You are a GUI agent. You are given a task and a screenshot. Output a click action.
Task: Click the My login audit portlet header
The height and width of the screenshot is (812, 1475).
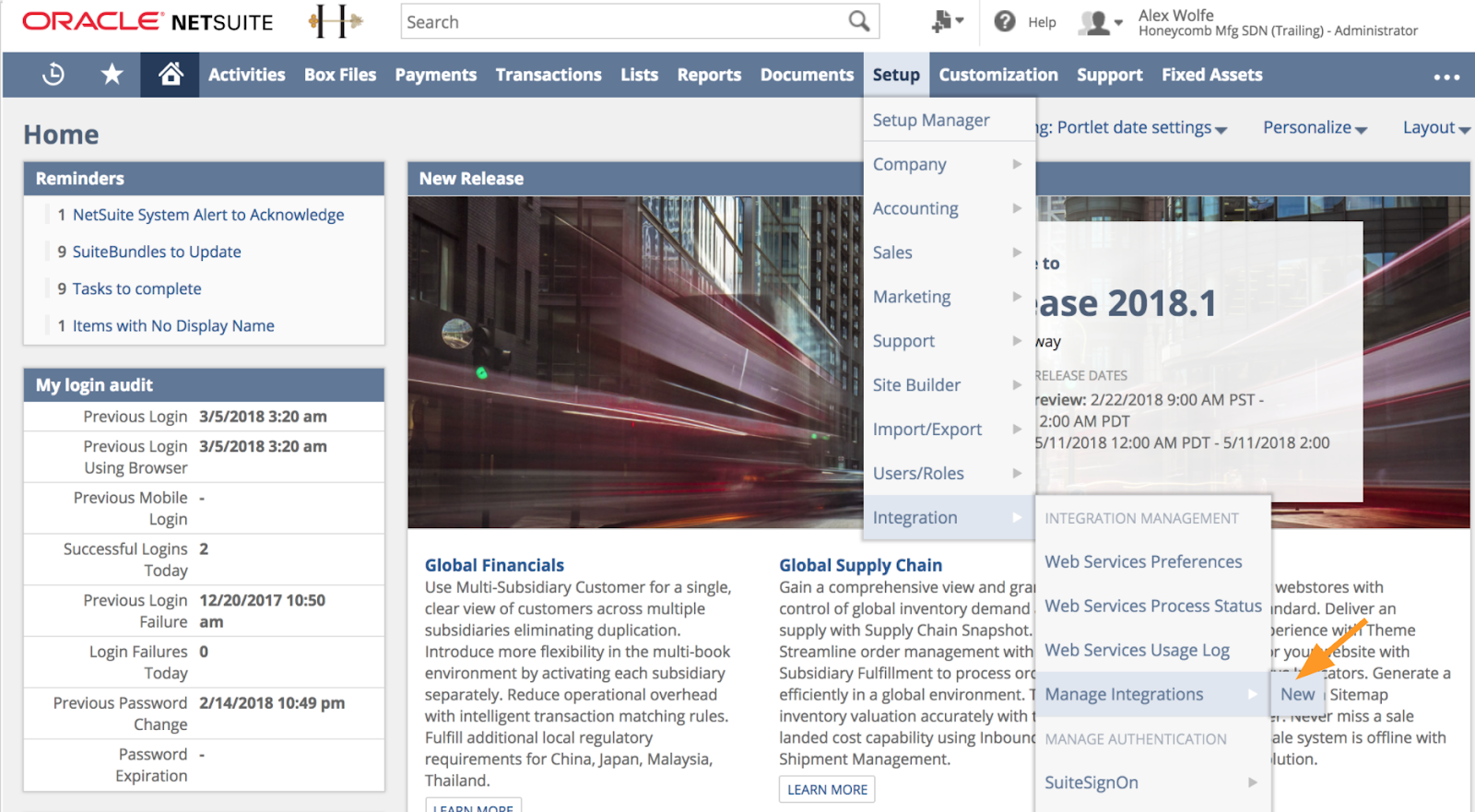click(x=204, y=385)
